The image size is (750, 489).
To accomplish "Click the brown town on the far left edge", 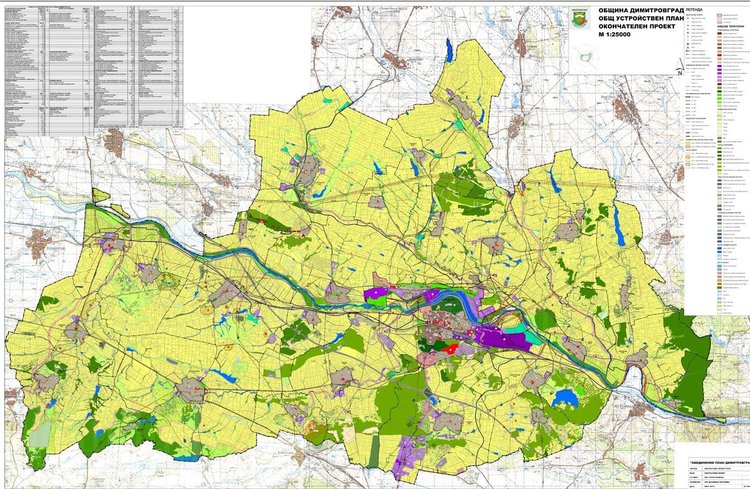I will click(x=40, y=241).
